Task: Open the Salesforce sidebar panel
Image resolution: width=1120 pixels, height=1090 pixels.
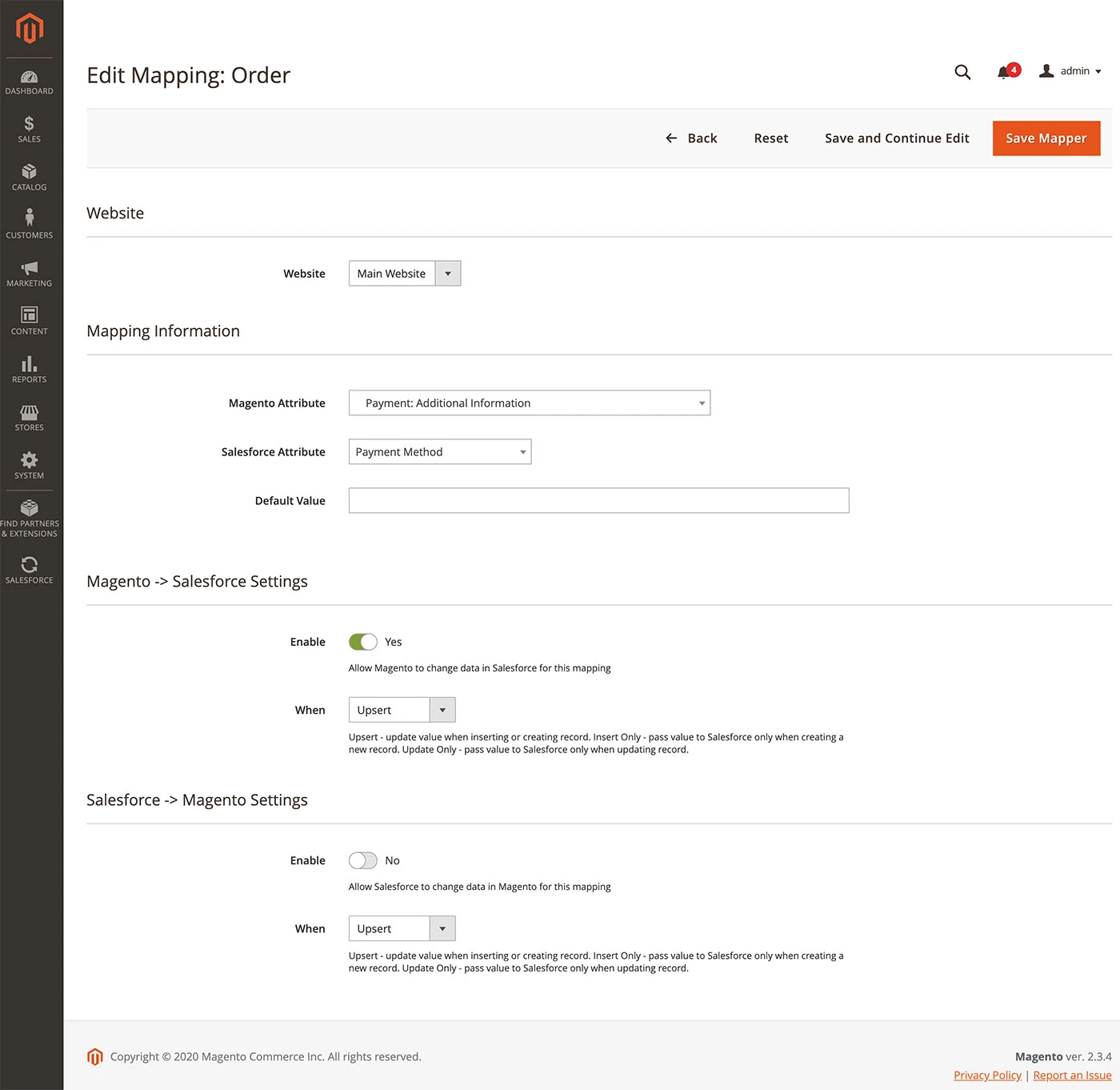Action: [30, 568]
